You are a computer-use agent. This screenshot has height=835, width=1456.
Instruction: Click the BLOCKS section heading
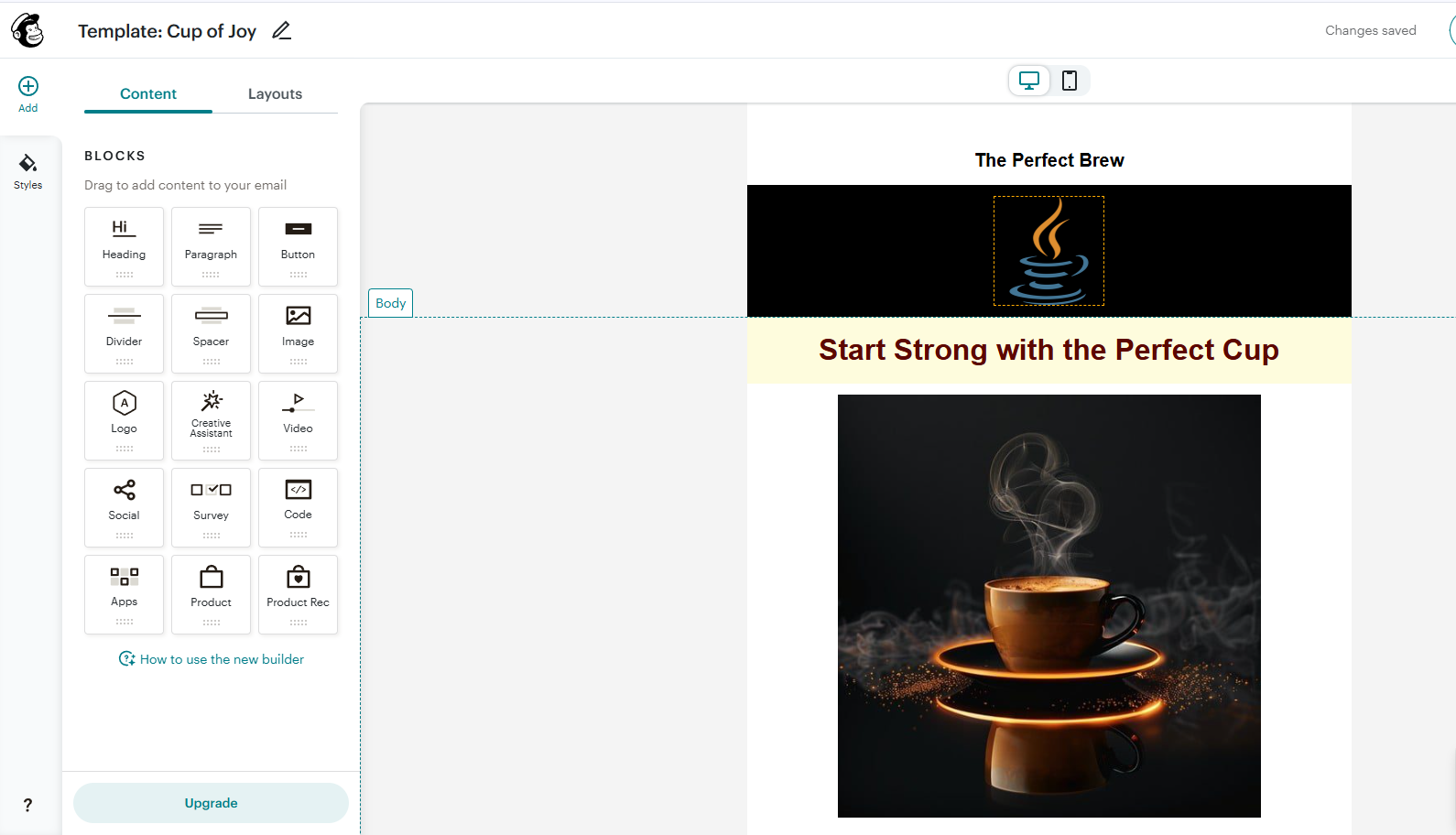(x=114, y=156)
